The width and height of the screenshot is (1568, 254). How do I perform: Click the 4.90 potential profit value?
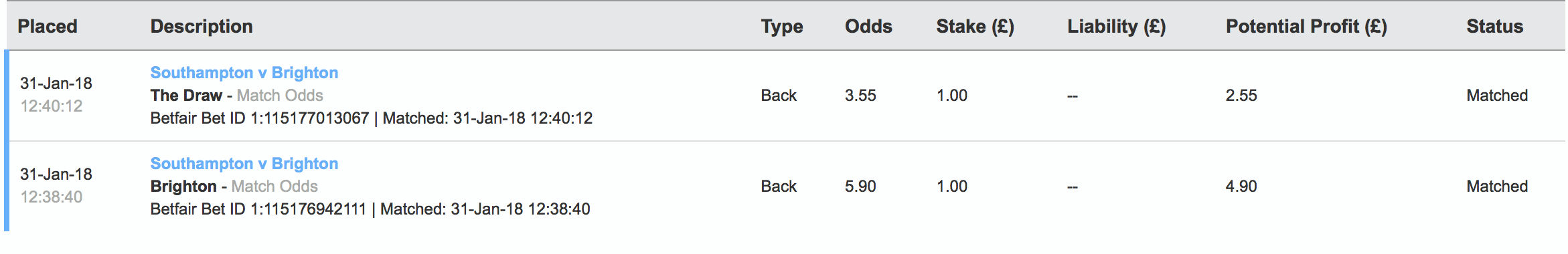(1241, 186)
